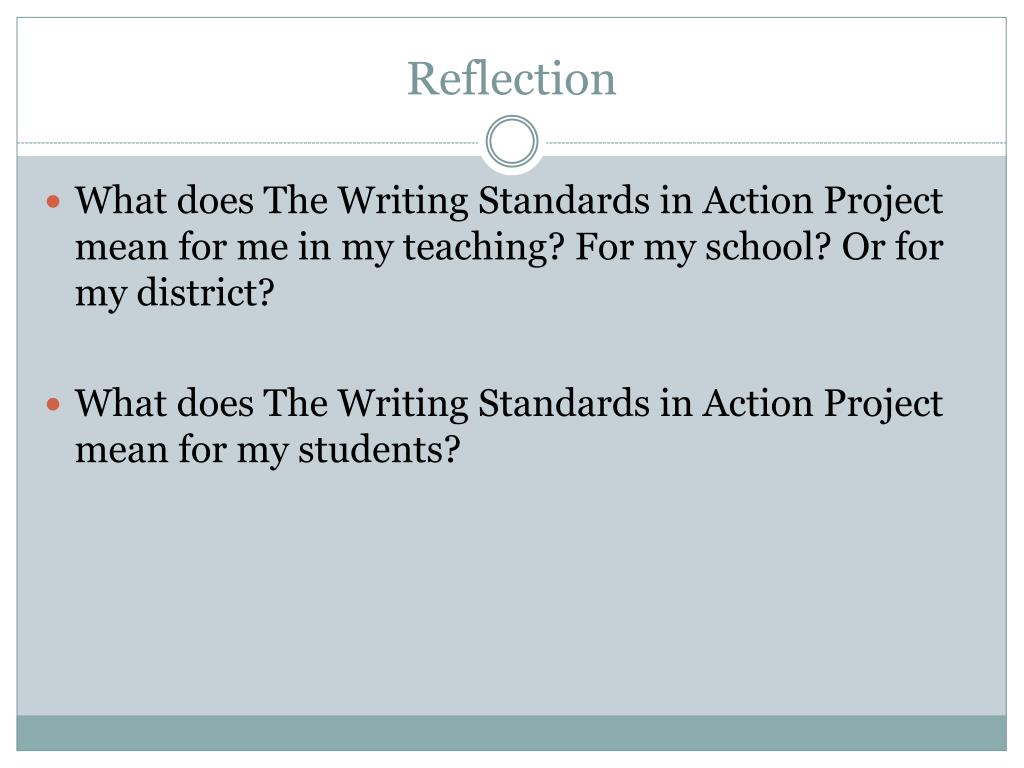This screenshot has width=1024, height=768.
Task: Click the word 'Writing' in first bullet
Action: pos(403,201)
